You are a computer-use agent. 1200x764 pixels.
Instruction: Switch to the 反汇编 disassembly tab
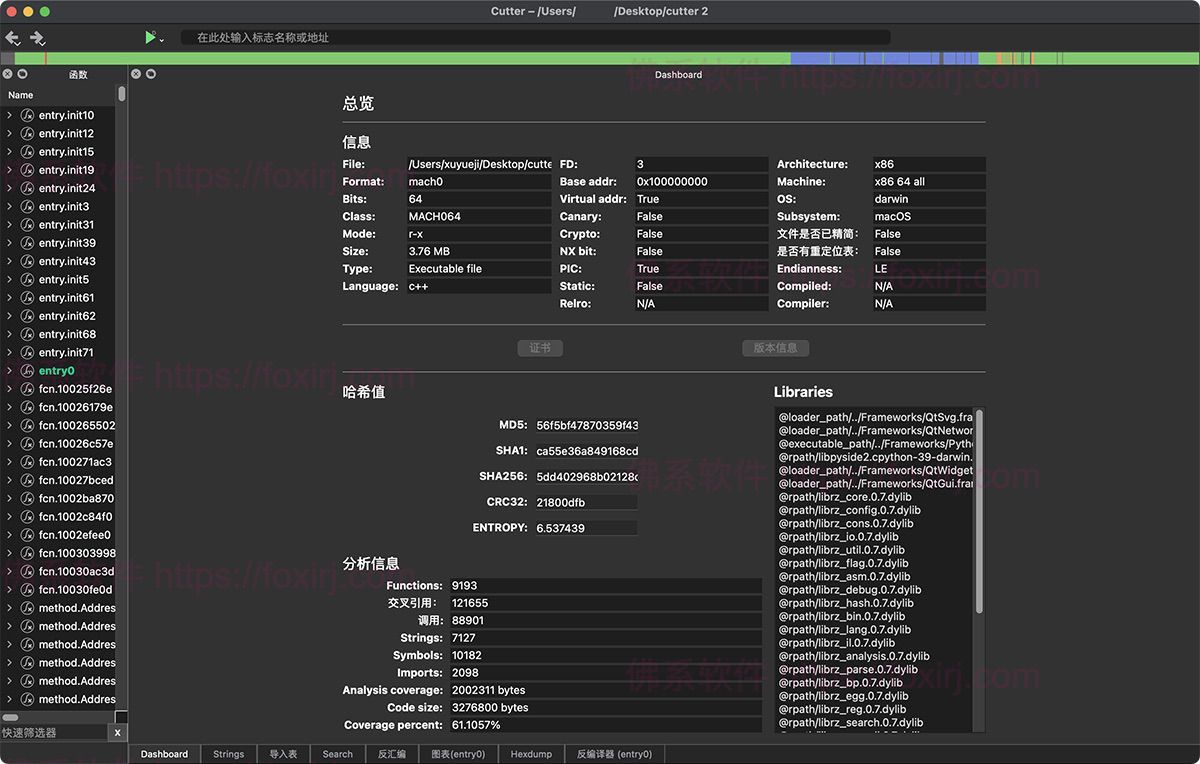[x=391, y=754]
